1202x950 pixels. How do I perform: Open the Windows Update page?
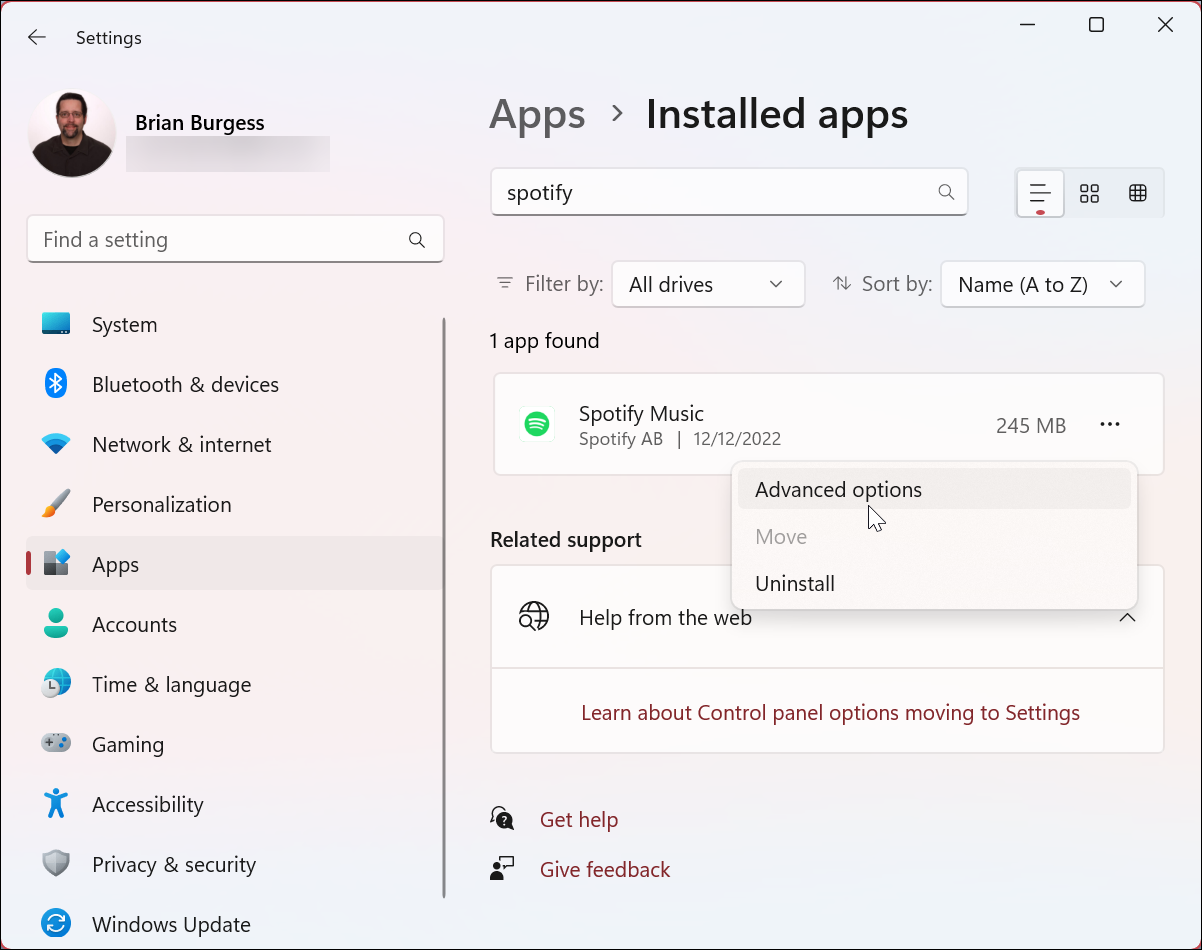pyautogui.click(x=235, y=925)
